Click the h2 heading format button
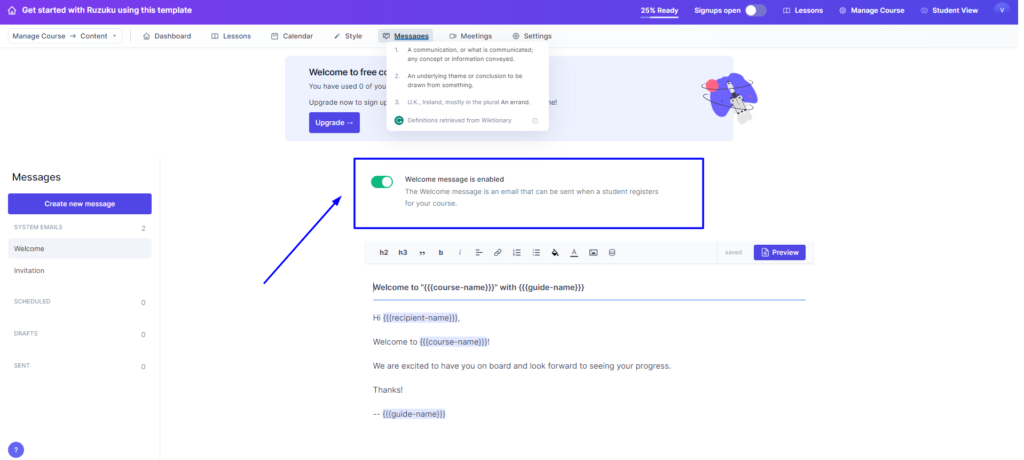 coord(384,252)
